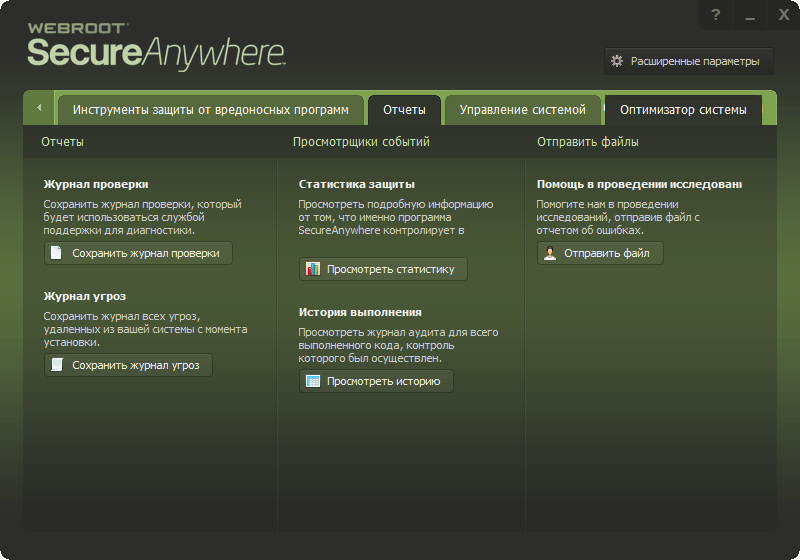800x560 pixels.
Task: Click the back arrow left of tabs
Action: (x=39, y=108)
